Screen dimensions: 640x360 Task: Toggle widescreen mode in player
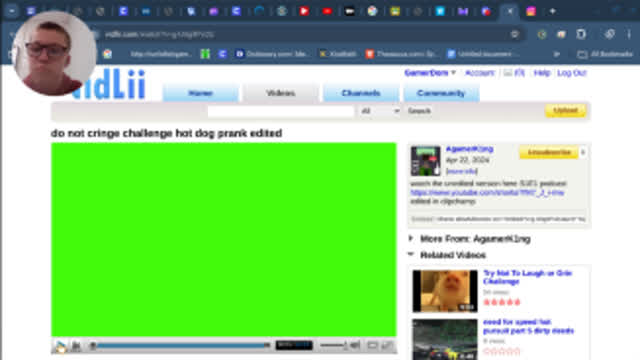372,345
